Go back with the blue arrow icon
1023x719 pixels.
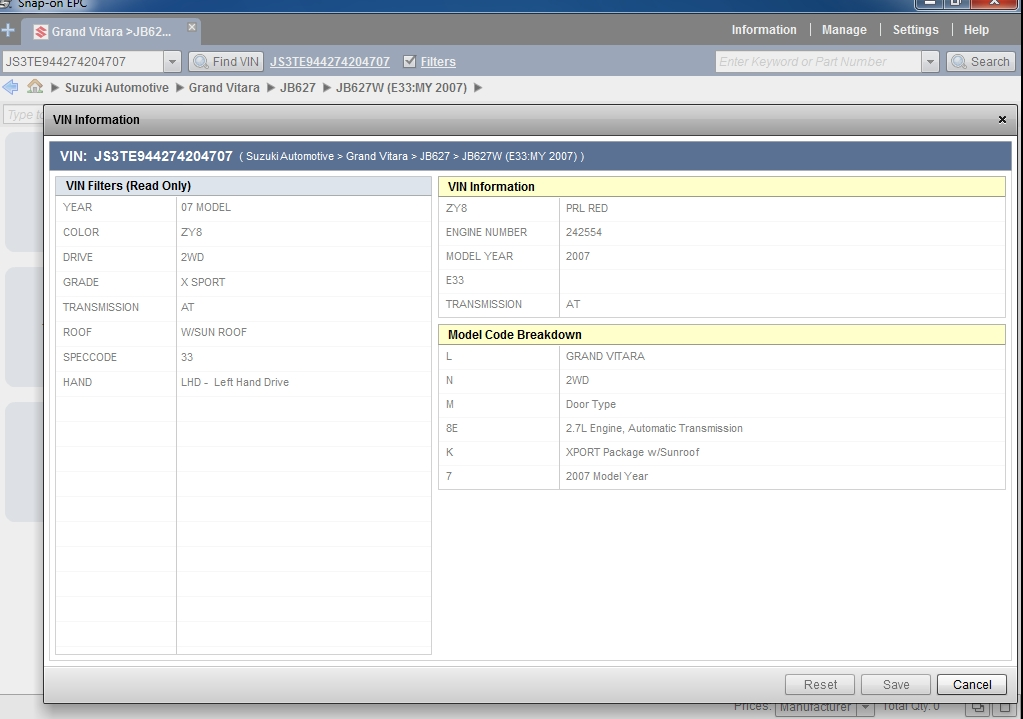(10, 87)
